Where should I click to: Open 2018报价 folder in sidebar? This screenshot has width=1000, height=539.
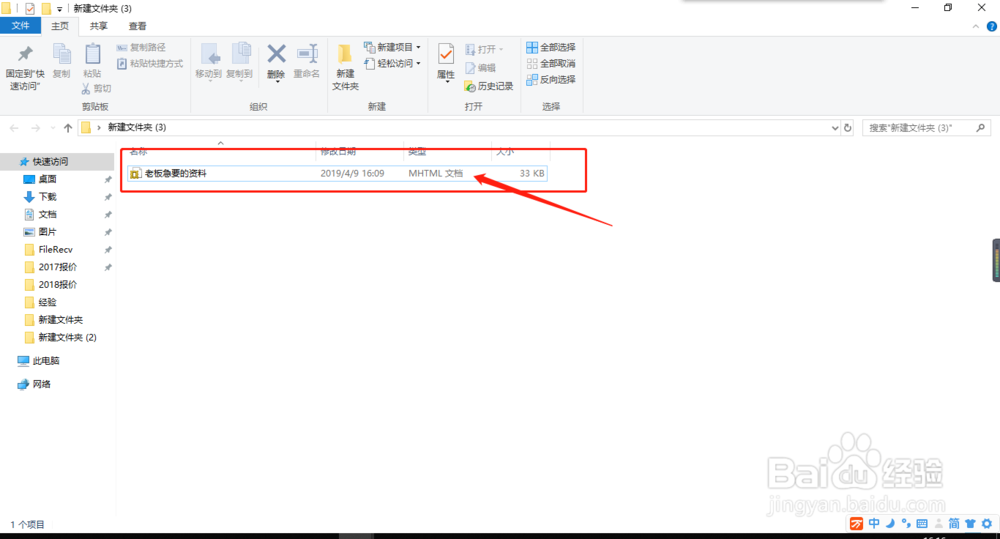57,284
